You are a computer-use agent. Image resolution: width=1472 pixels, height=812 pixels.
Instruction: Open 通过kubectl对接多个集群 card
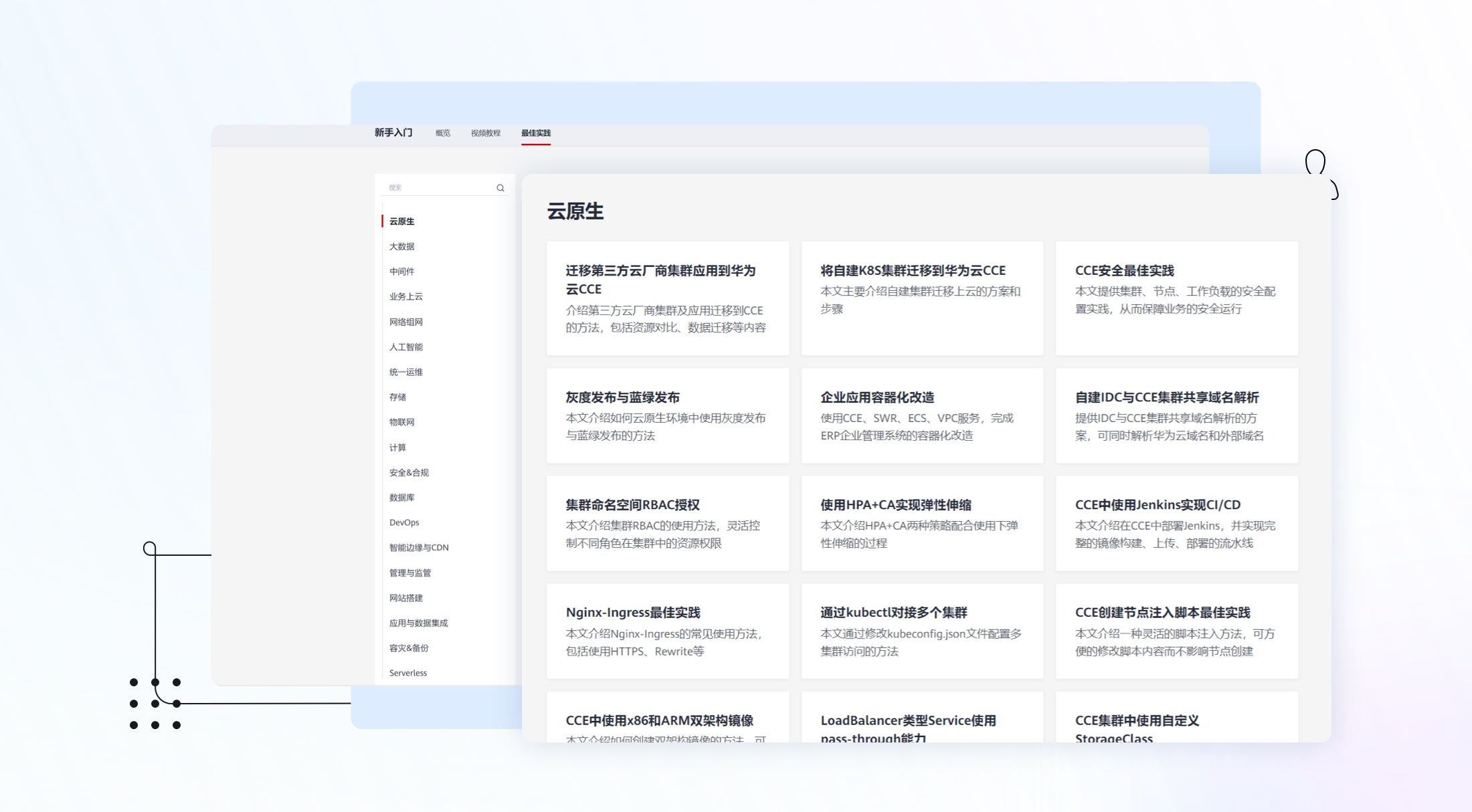tap(922, 631)
